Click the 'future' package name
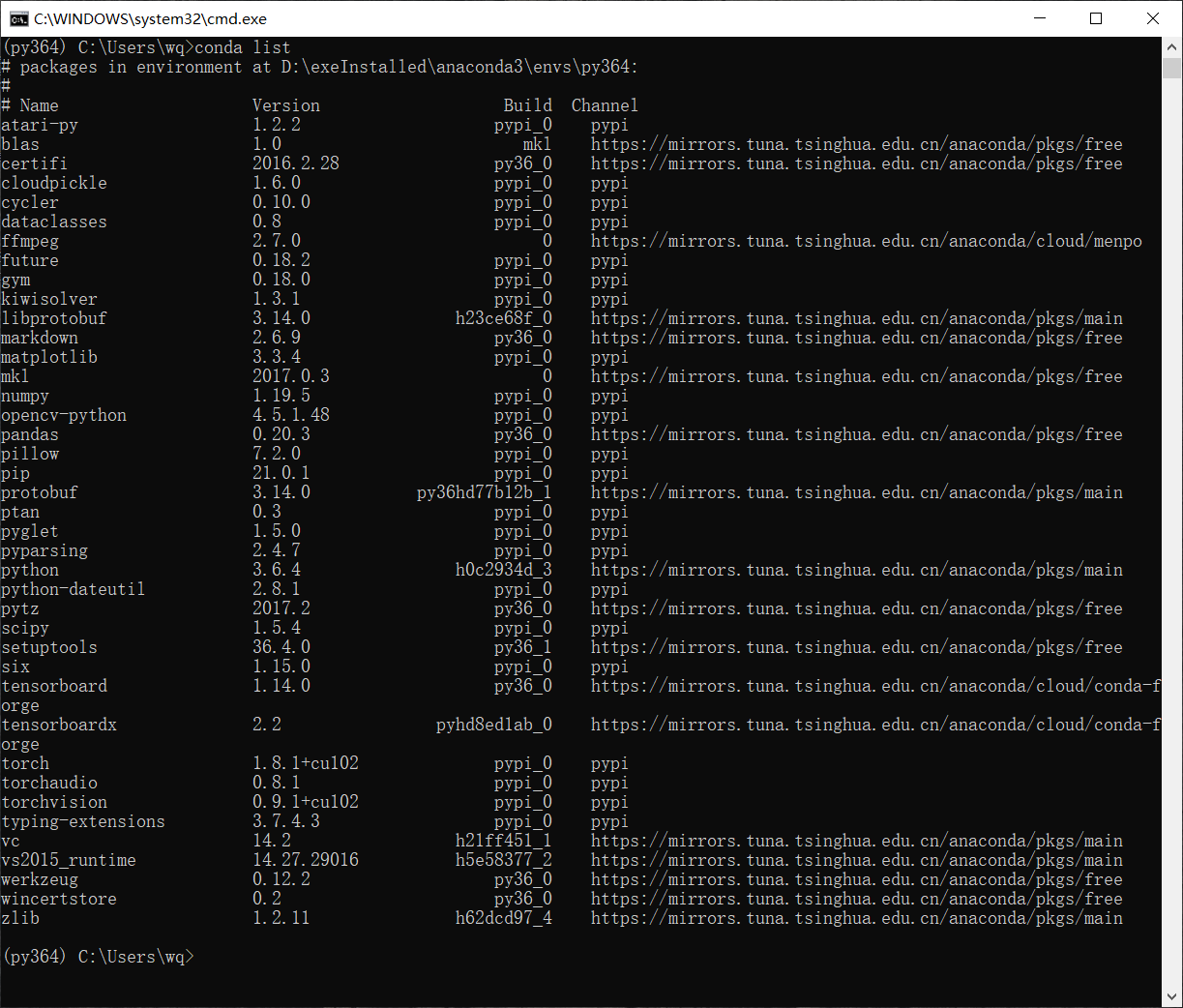1183x1008 pixels. [30, 260]
